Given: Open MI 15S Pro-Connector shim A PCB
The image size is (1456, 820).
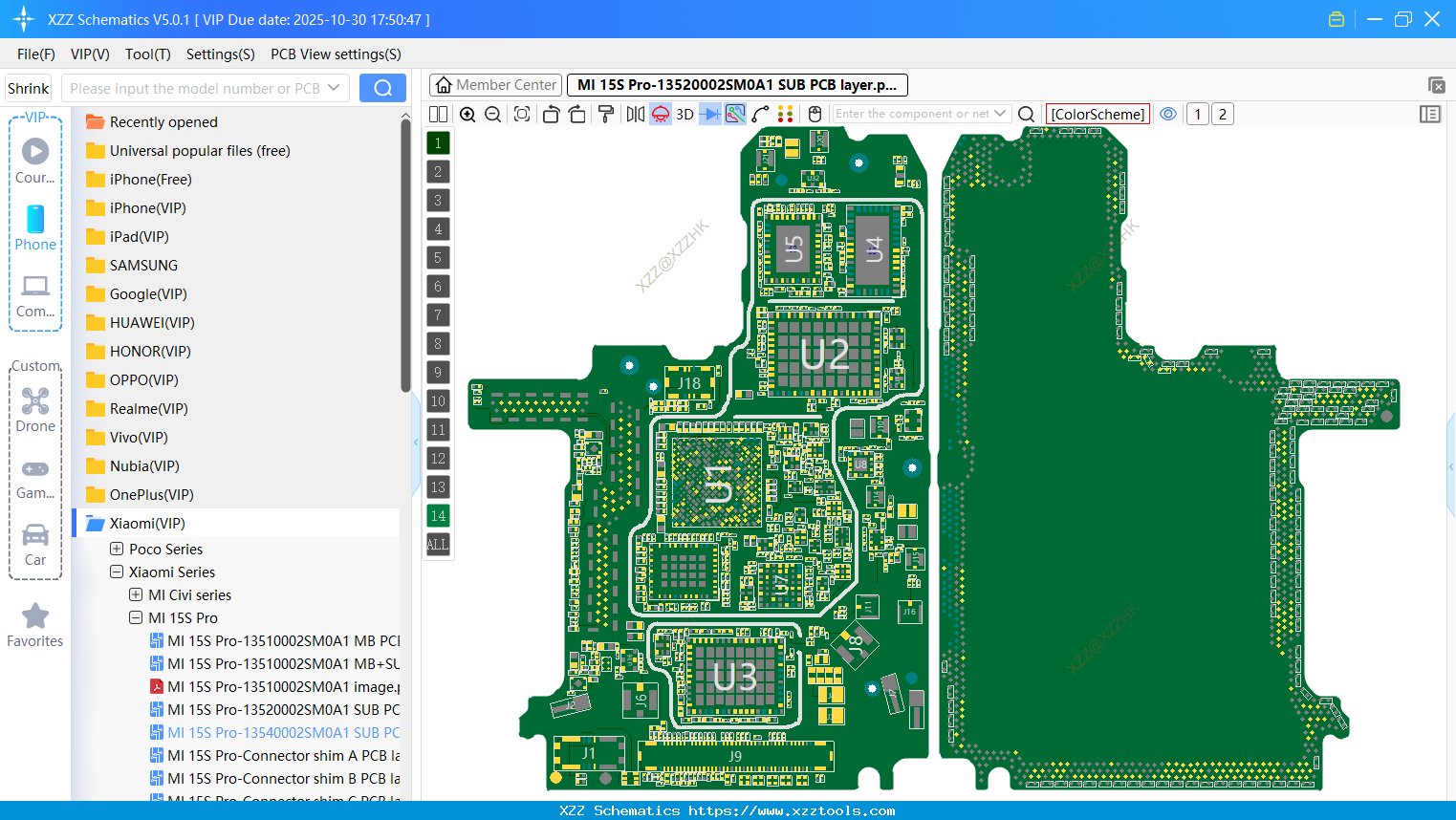Looking at the screenshot, I should 275,755.
